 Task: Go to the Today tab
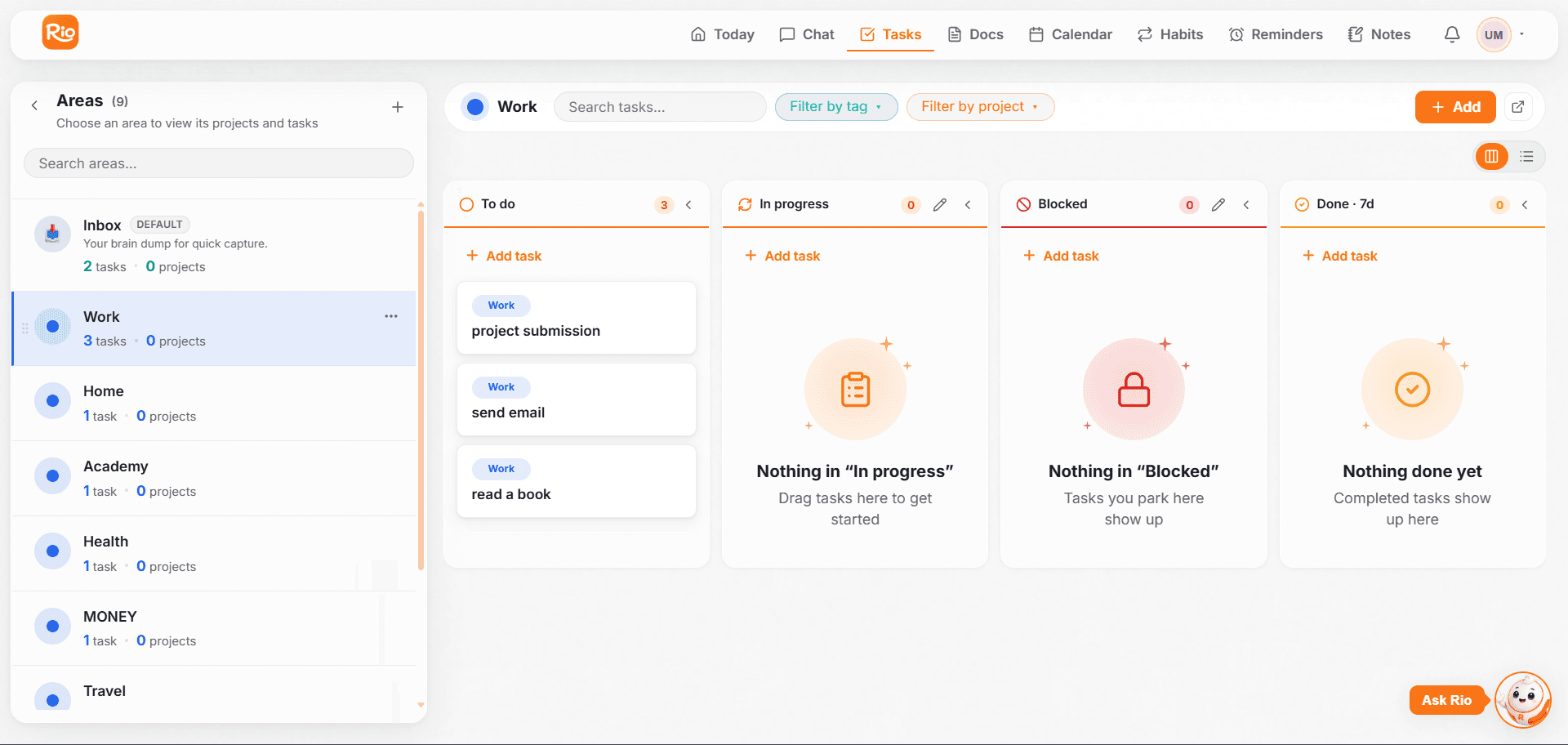click(723, 34)
